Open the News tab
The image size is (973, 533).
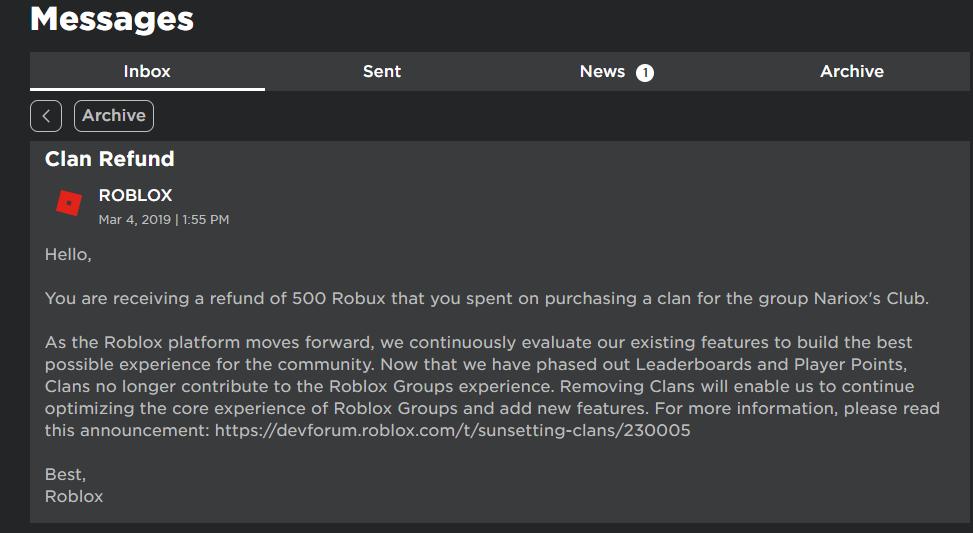pos(616,71)
